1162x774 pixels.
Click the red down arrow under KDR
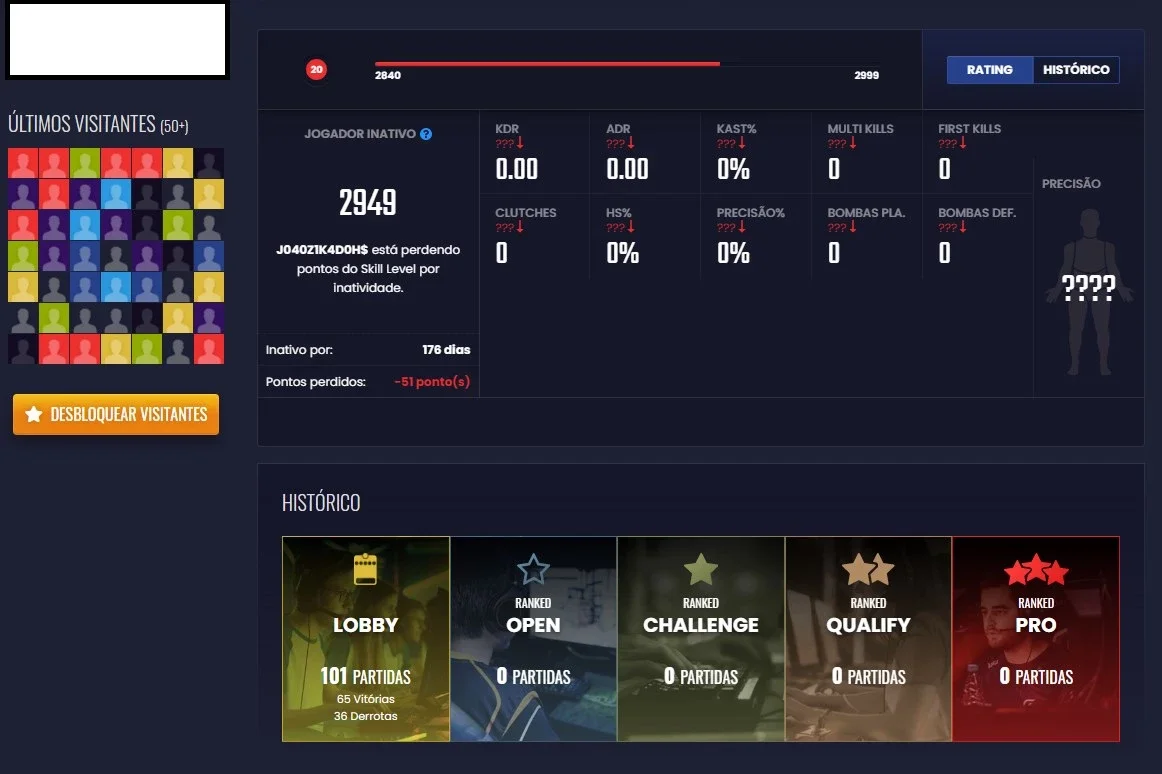520,142
